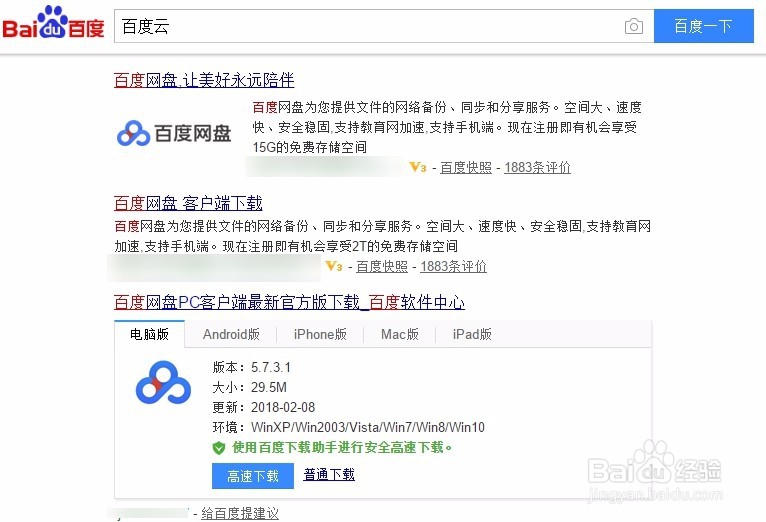Open 给百度提建议 link
Viewport: 766px width, 522px height.
point(240,514)
